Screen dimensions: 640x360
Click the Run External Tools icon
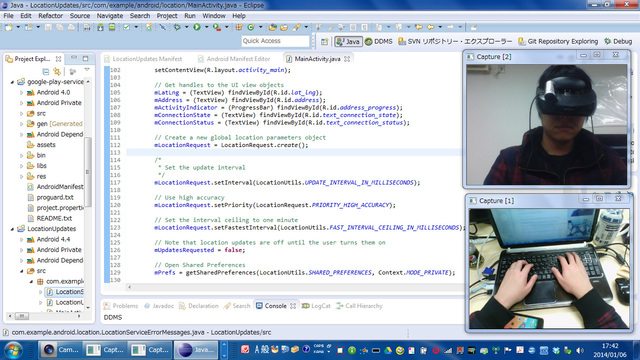(x=217, y=27)
